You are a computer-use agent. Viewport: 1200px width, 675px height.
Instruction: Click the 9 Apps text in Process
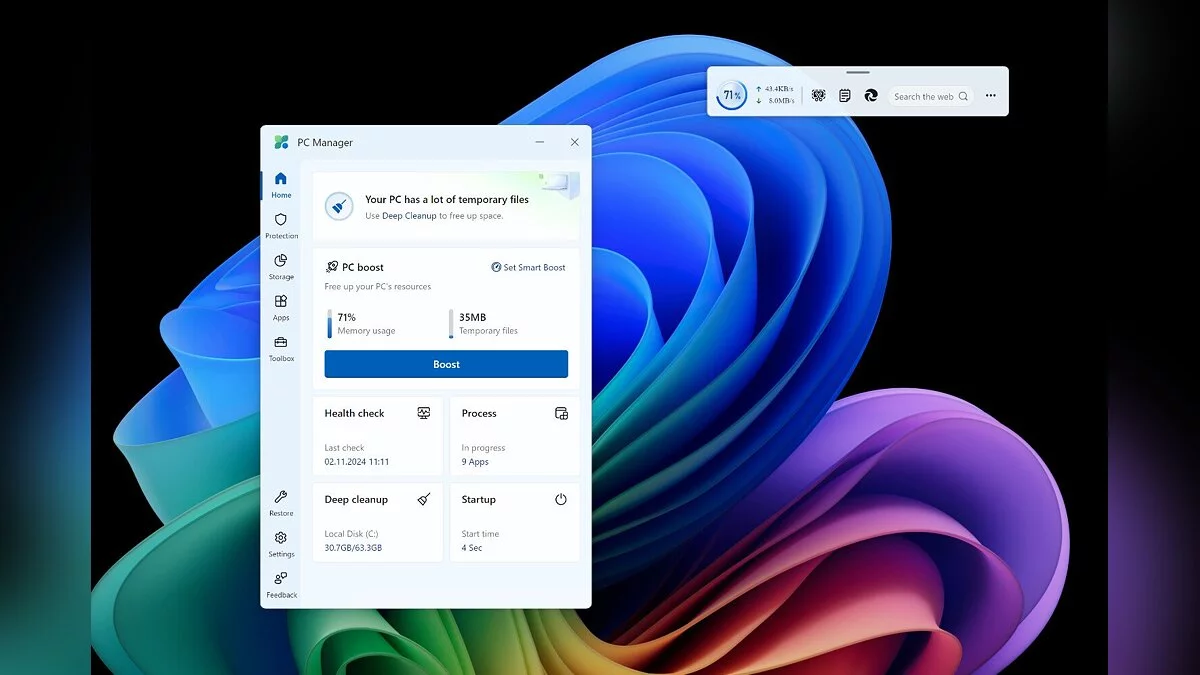pos(475,462)
